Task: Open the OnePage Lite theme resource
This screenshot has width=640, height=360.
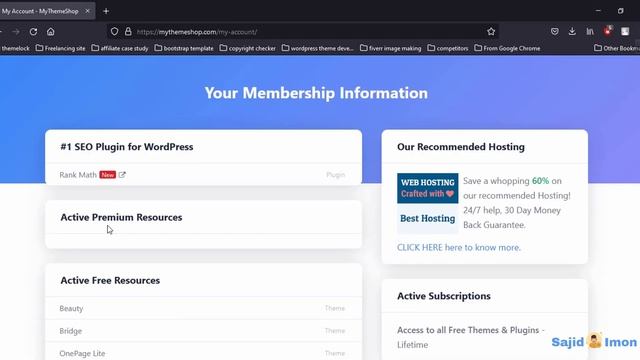Action: (x=82, y=353)
